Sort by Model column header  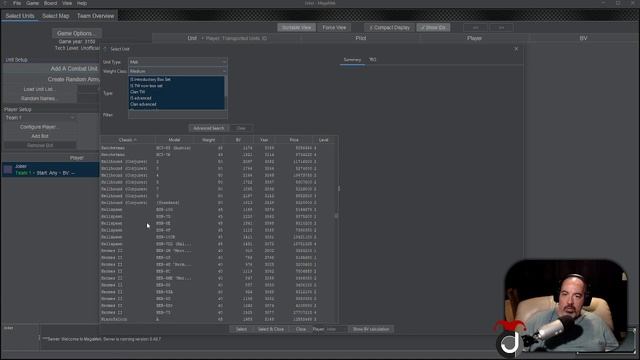click(174, 140)
